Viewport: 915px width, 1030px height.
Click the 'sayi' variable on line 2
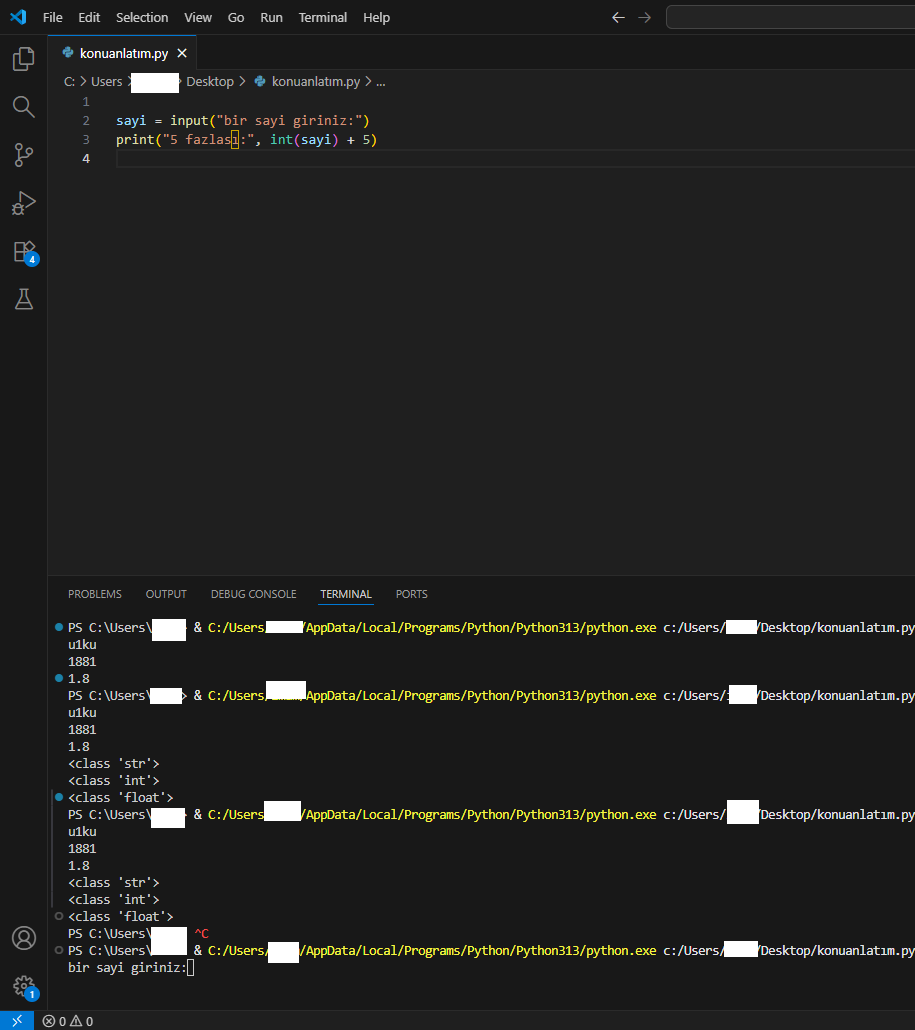coord(131,121)
